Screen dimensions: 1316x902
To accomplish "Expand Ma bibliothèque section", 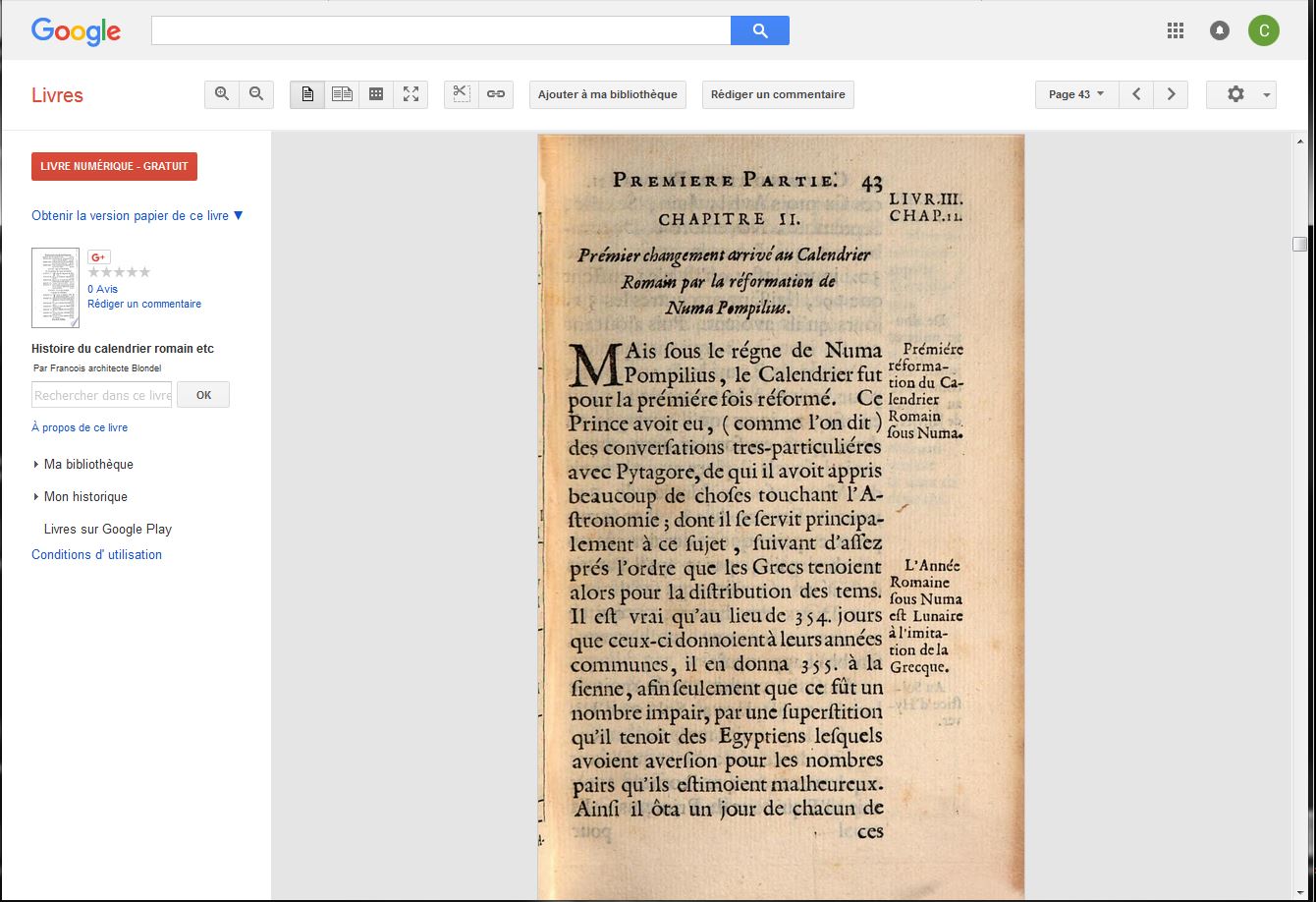I will [x=88, y=464].
